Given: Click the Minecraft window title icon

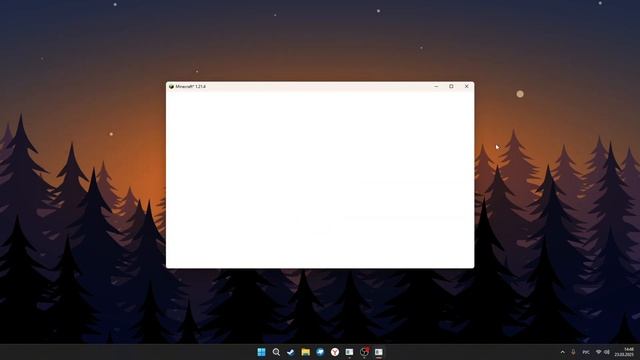Looking at the screenshot, I should [x=171, y=87].
